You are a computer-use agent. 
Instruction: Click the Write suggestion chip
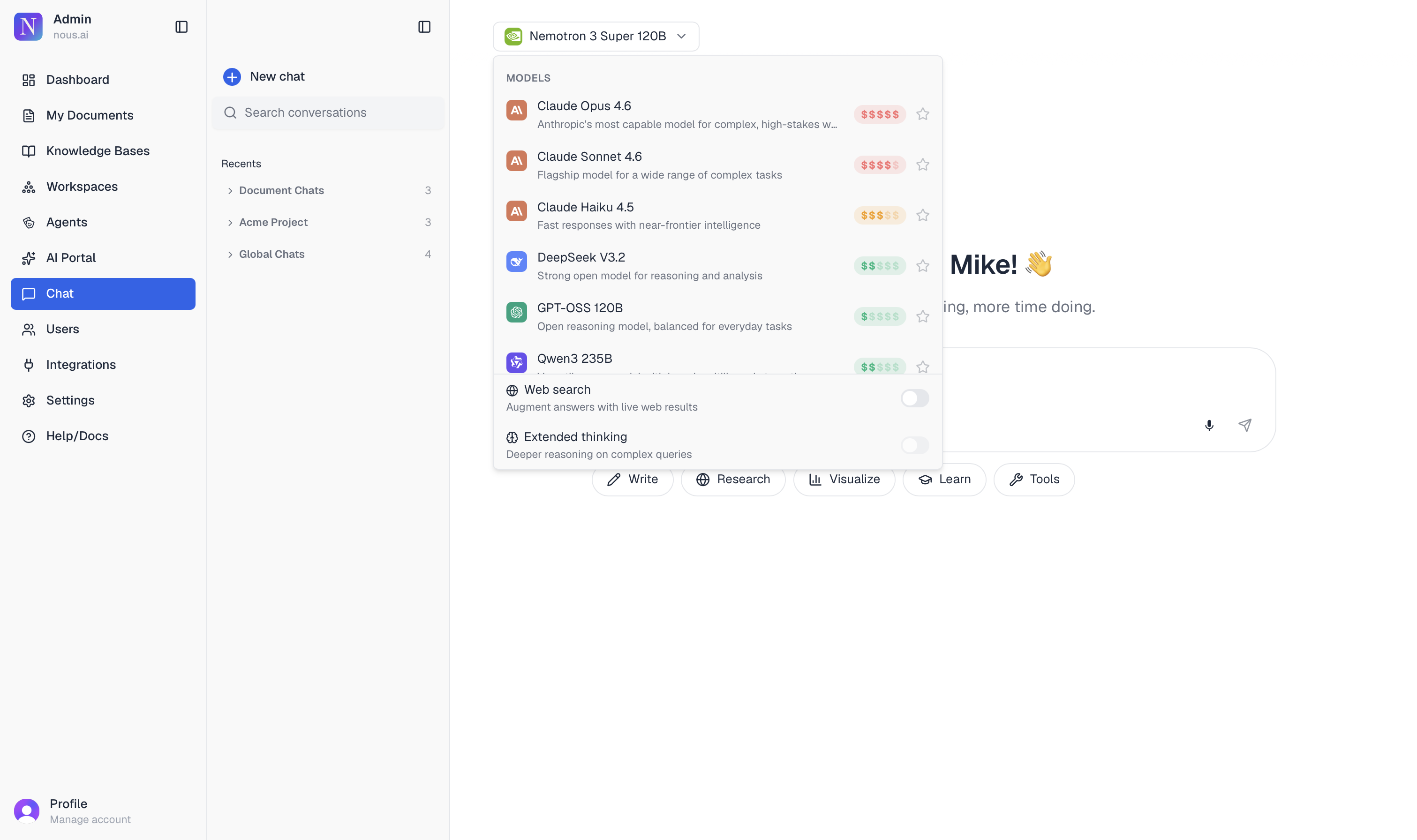[x=633, y=480]
